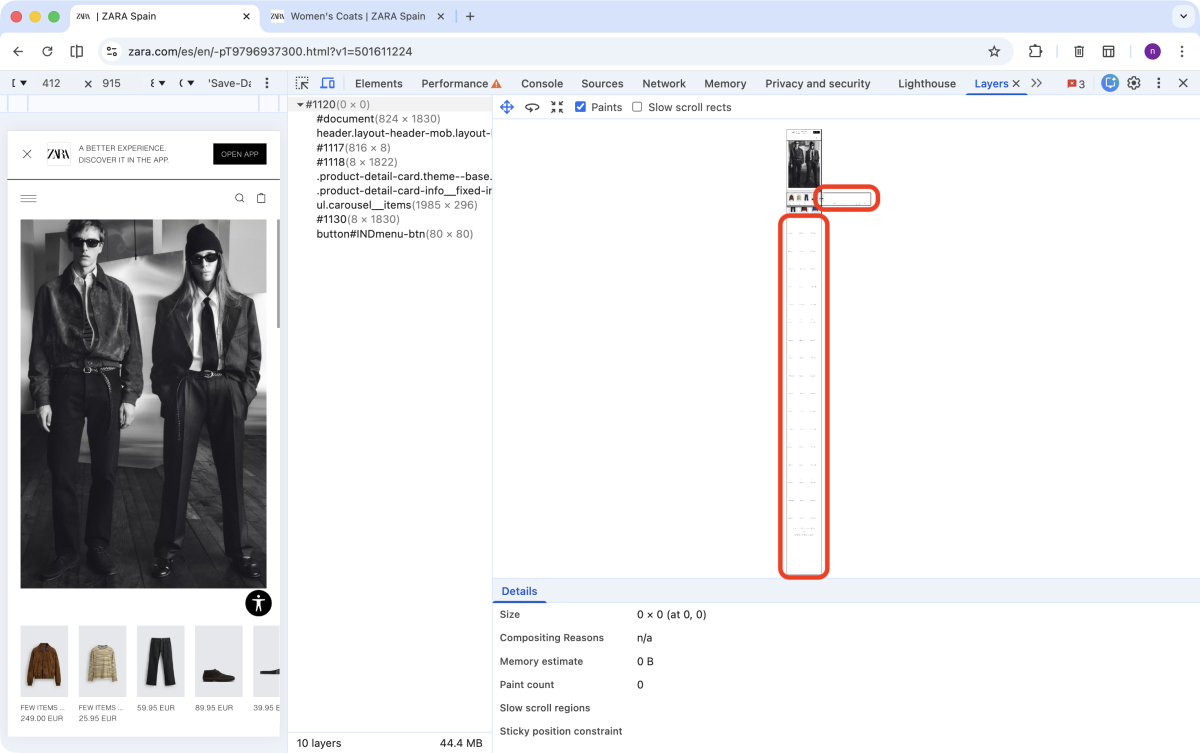Click the OPEN APP button on ZARA banner

coord(240,154)
